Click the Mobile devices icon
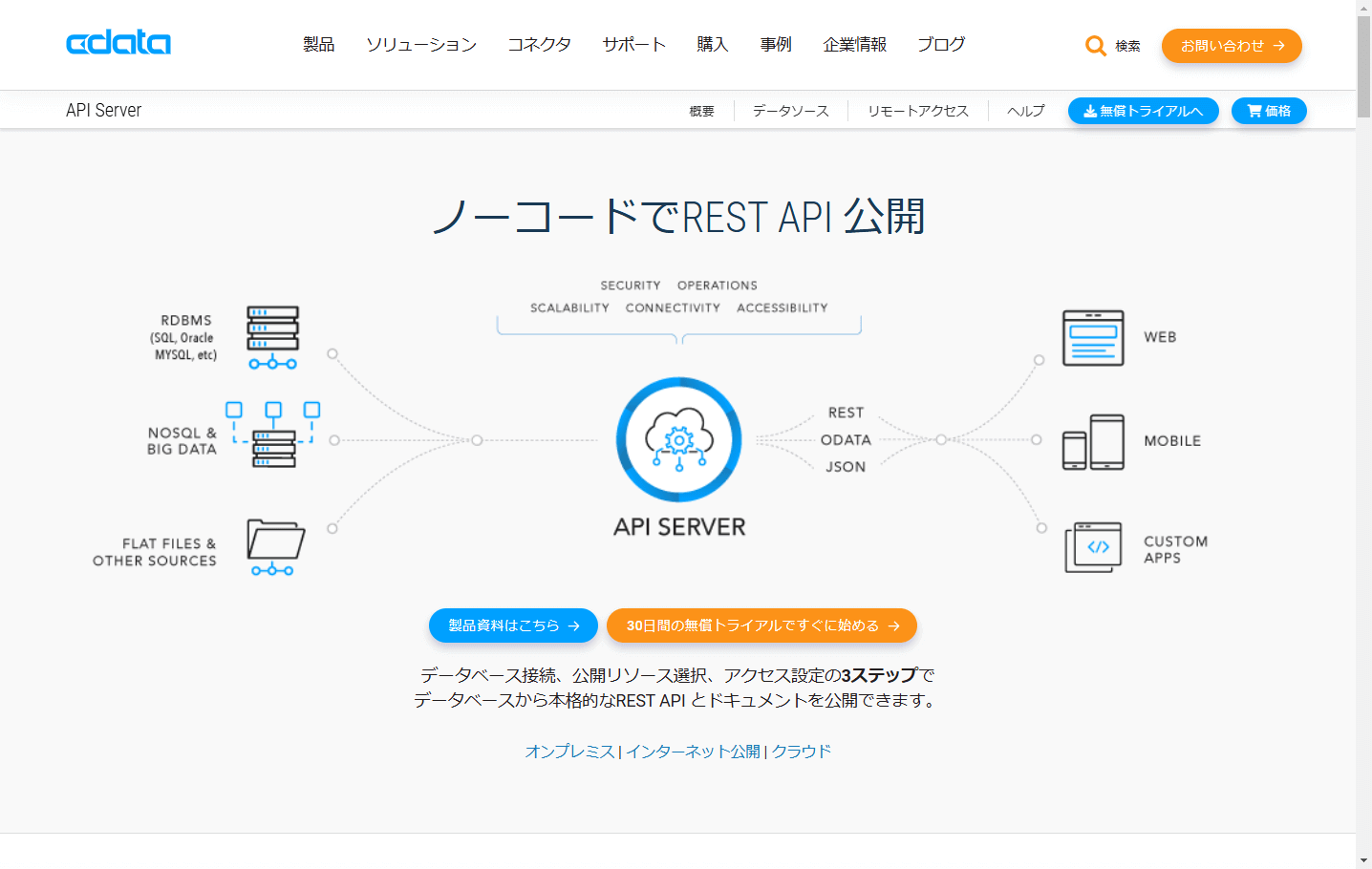This screenshot has height=869, width=1372. point(1093,442)
